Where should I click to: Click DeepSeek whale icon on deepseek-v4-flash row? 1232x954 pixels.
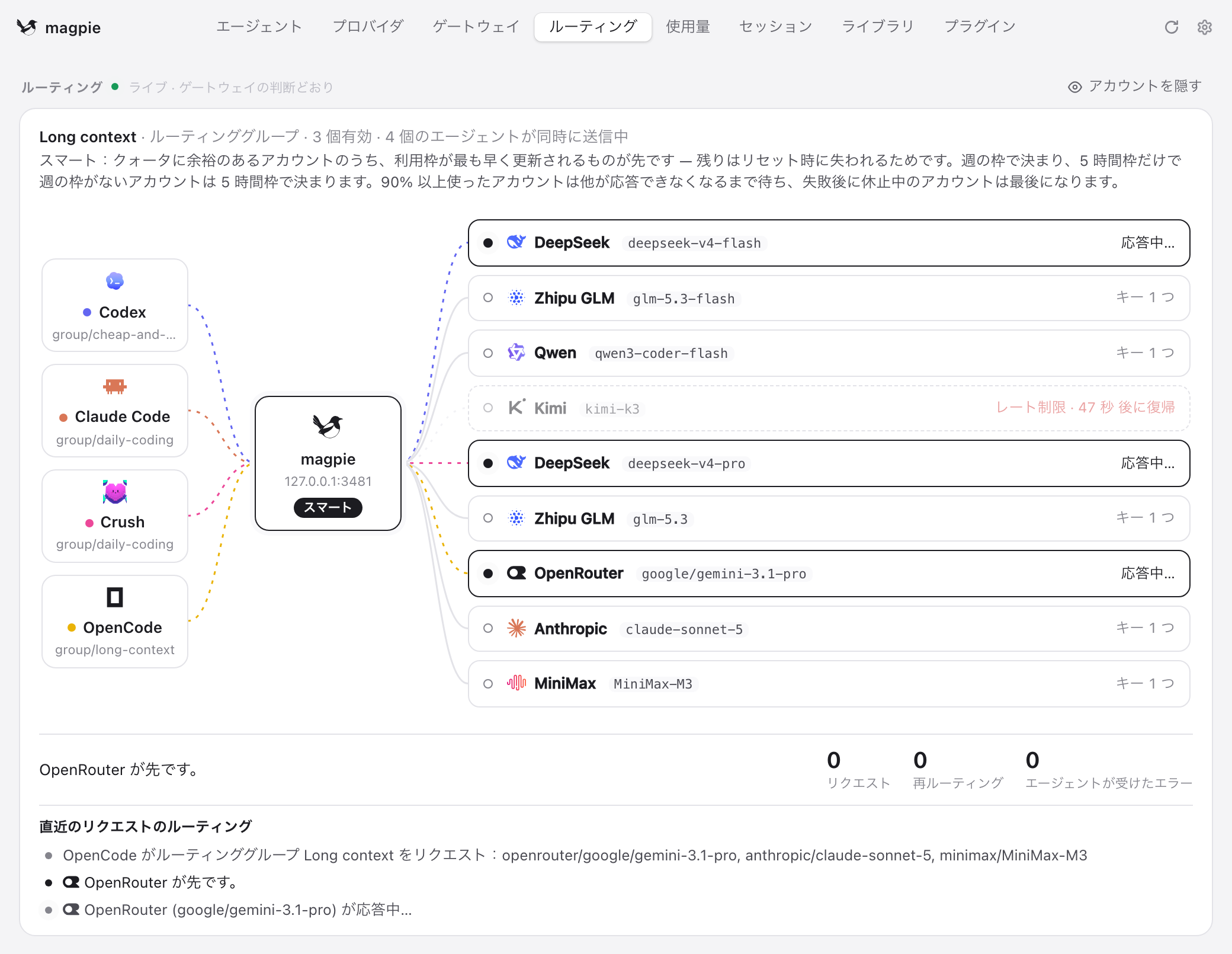tap(516, 242)
